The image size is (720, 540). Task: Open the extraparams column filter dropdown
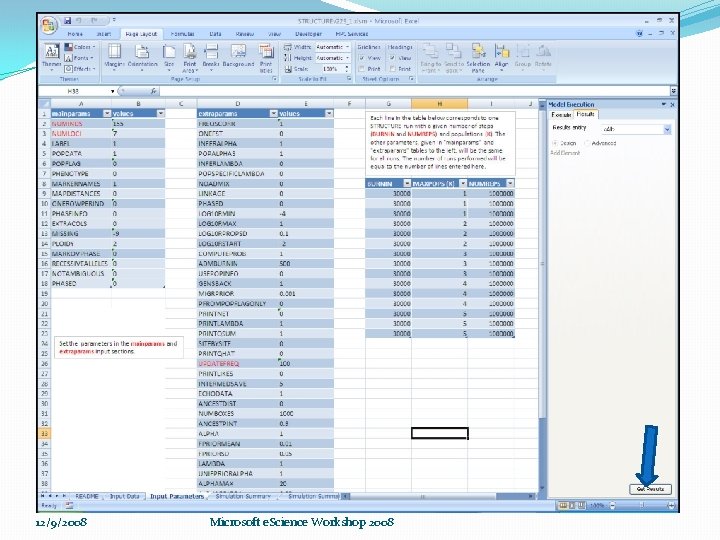[274, 113]
